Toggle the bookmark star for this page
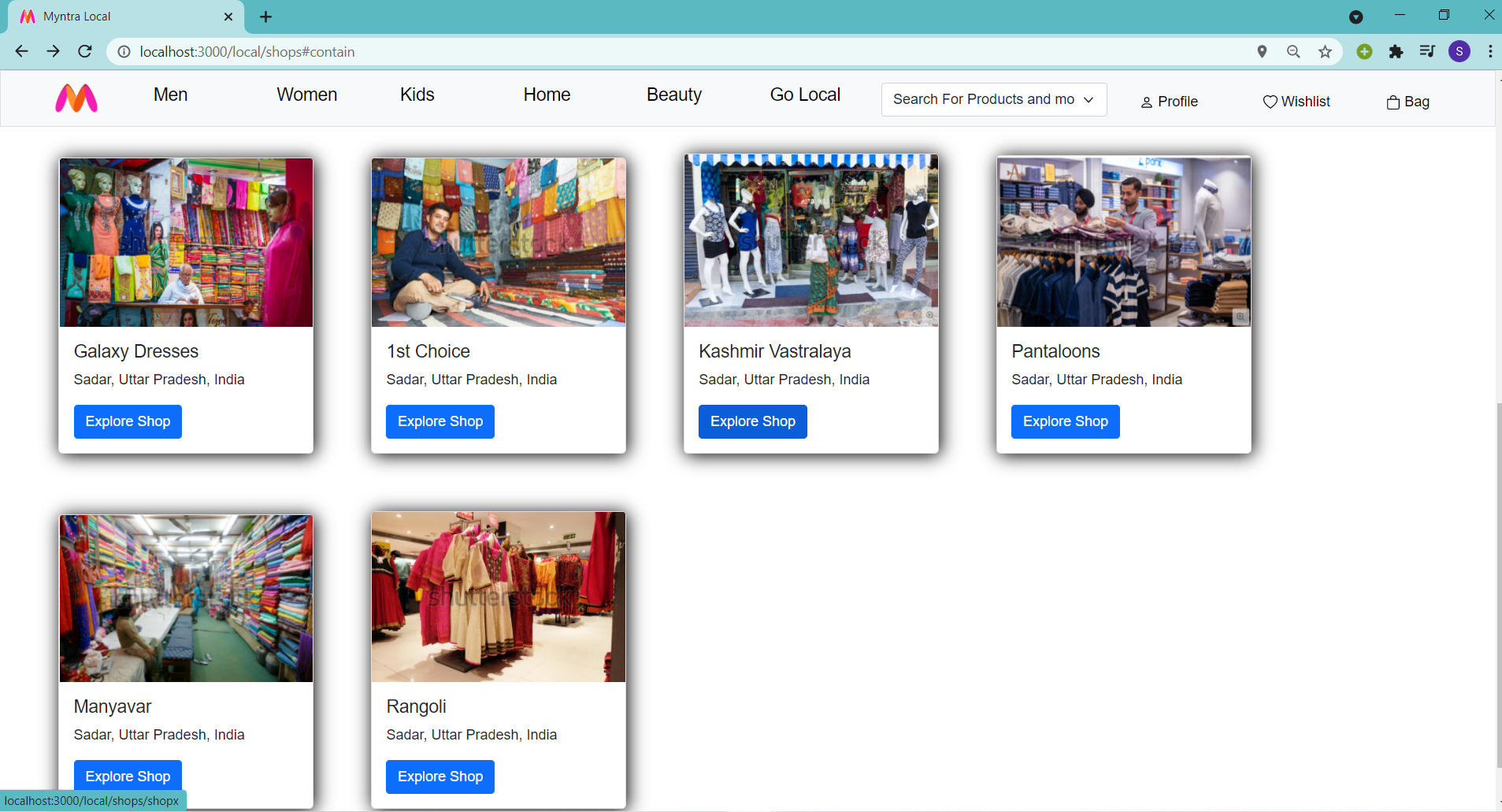This screenshot has height=812, width=1502. 1325,51
